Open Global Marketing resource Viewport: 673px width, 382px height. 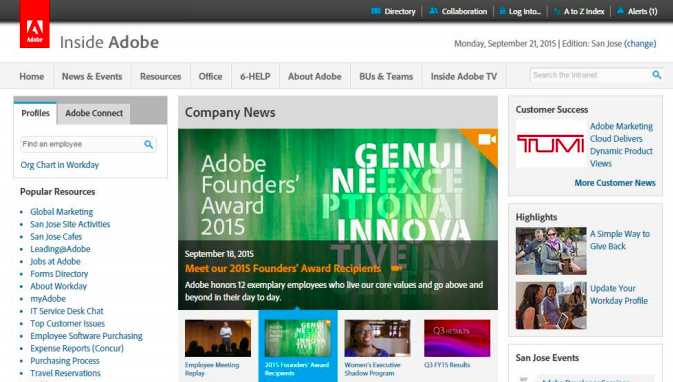[x=61, y=212]
